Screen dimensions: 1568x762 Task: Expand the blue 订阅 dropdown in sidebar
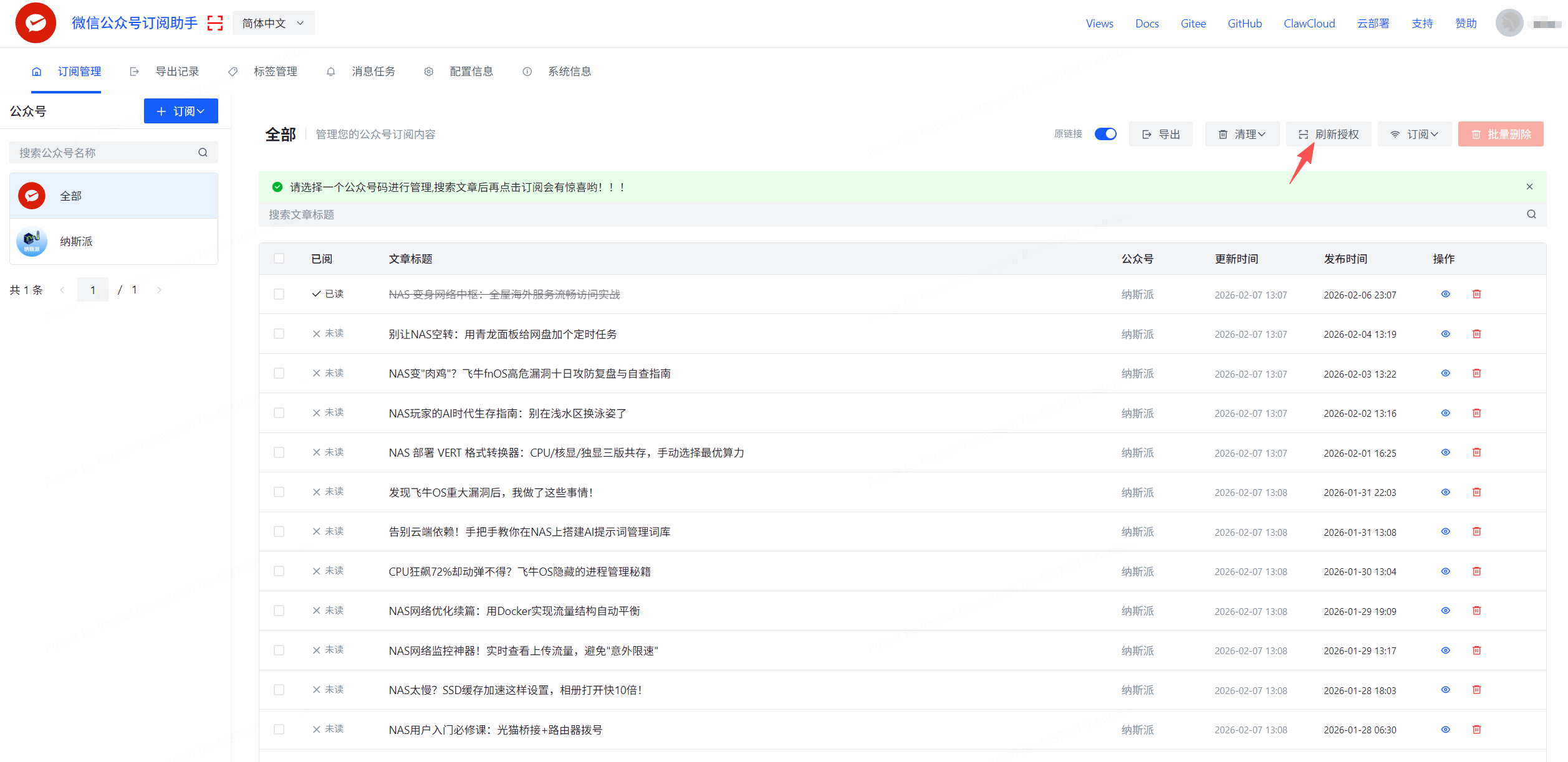click(181, 111)
